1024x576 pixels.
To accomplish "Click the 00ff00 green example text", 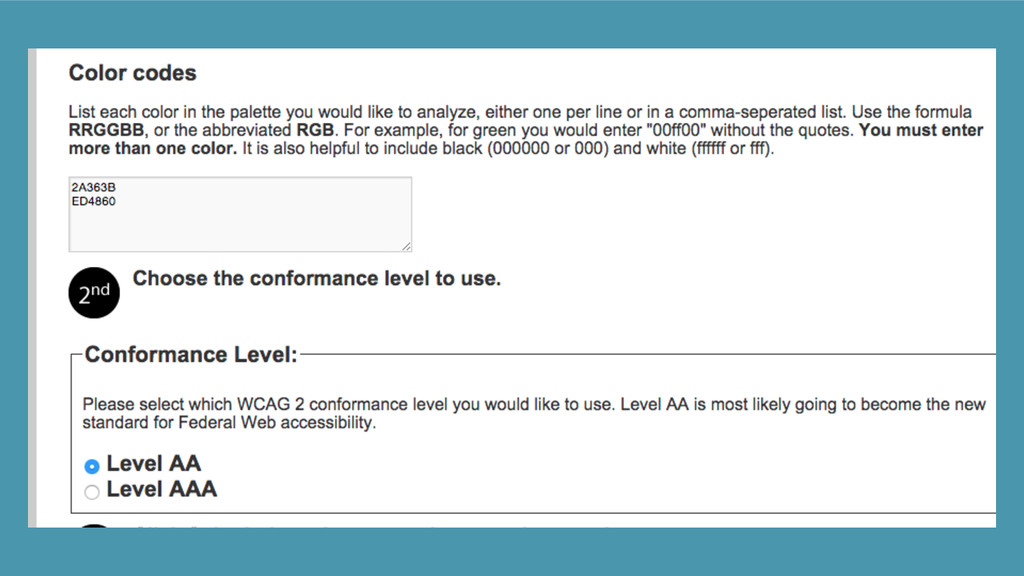I will click(x=675, y=130).
